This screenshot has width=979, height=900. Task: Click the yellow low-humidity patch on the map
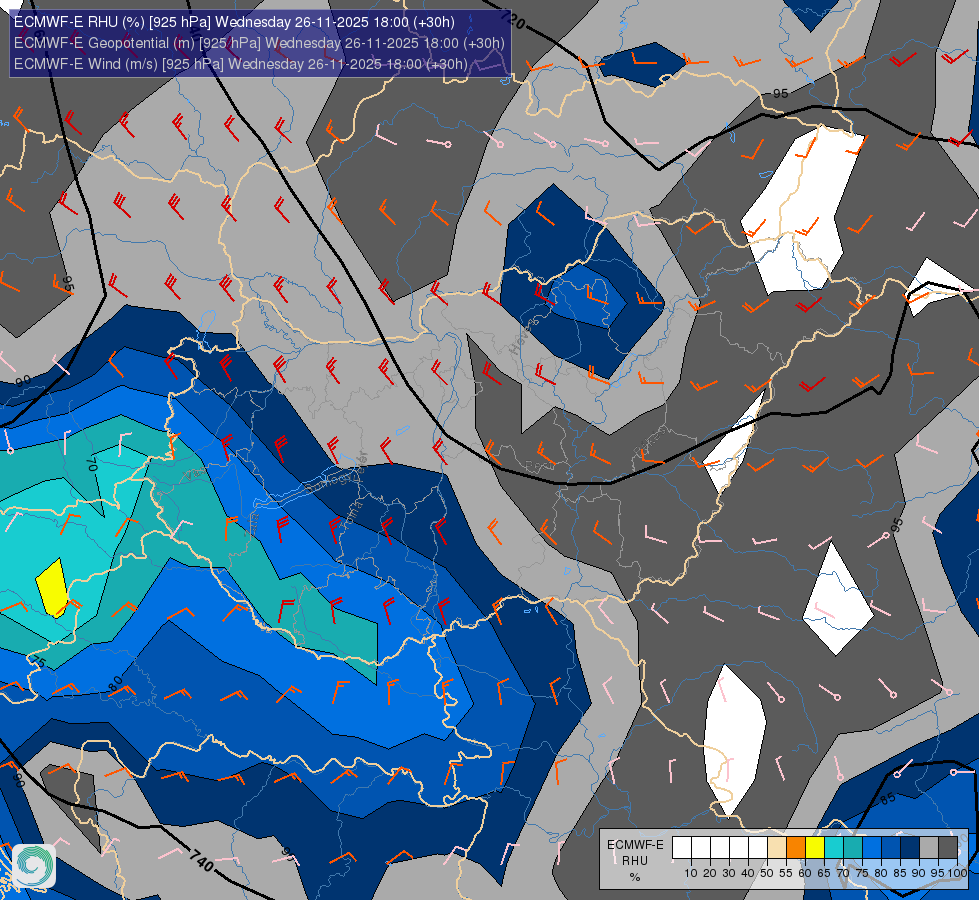tap(52, 588)
